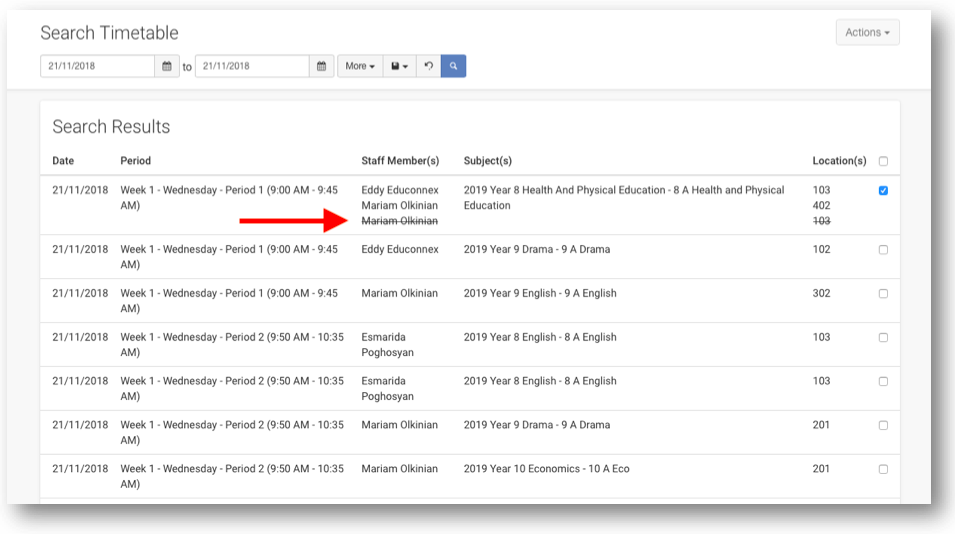Click the location value 102

pyautogui.click(x=821, y=249)
